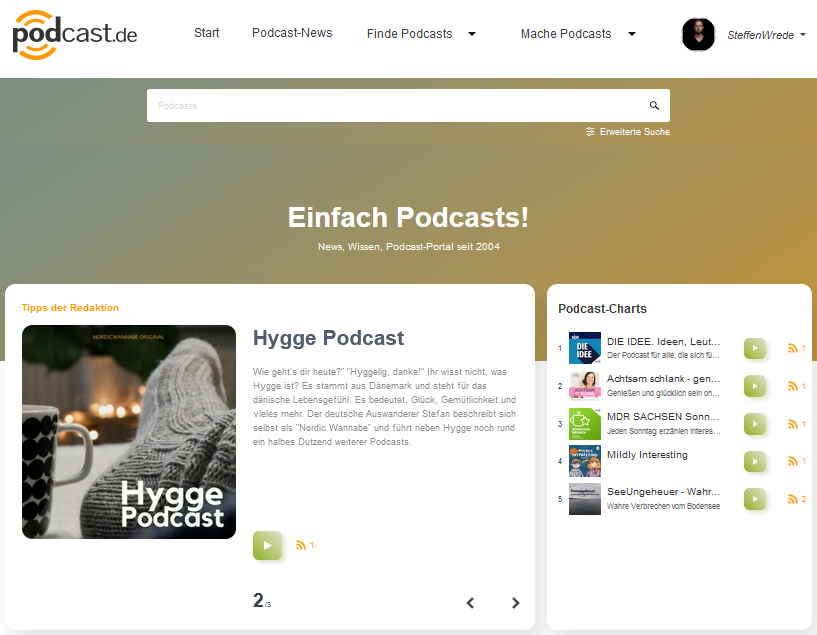Play the Hygge Podcast
This screenshot has width=817, height=635.
point(267,545)
